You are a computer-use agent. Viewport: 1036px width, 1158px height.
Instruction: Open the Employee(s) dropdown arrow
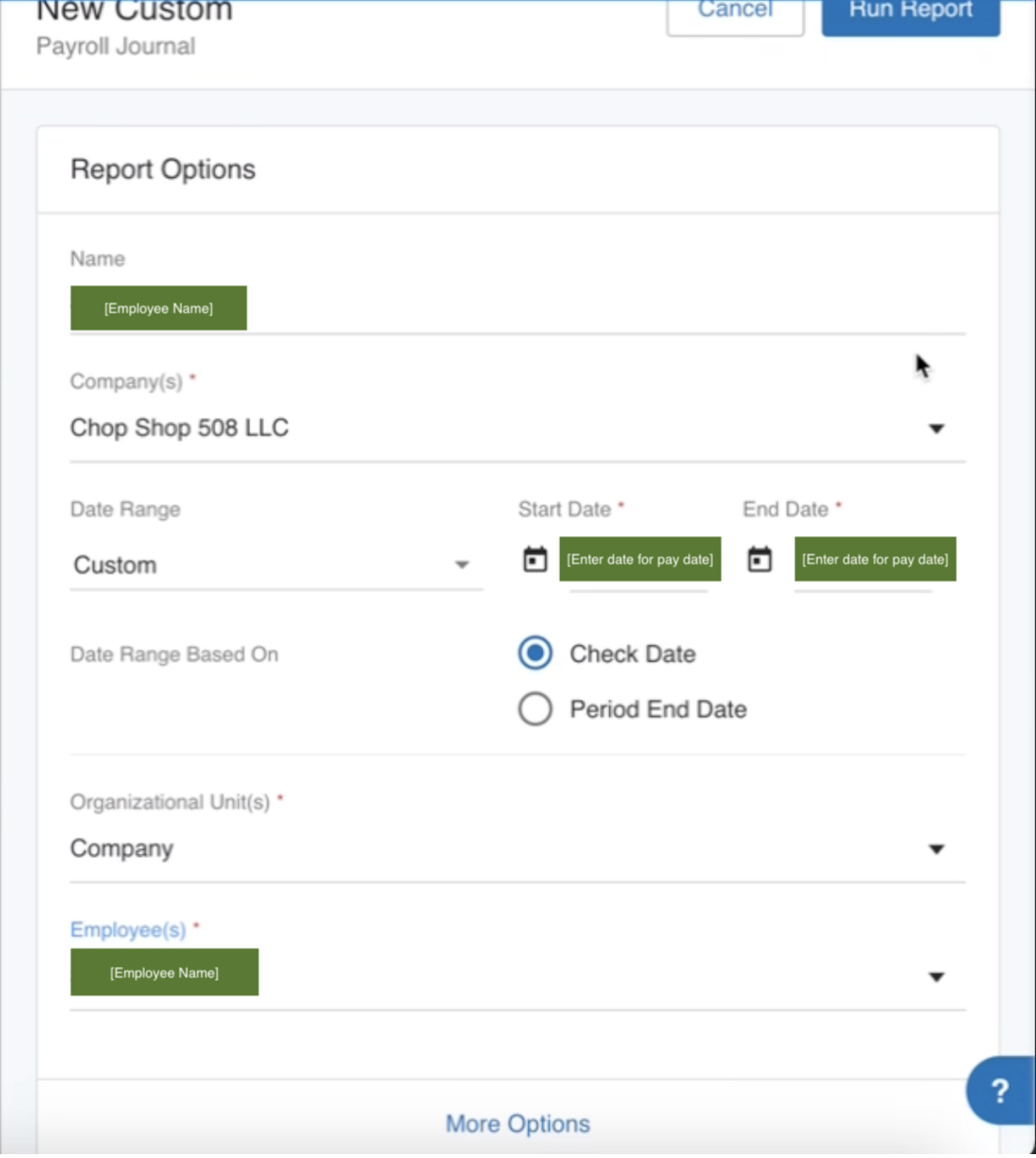[936, 976]
